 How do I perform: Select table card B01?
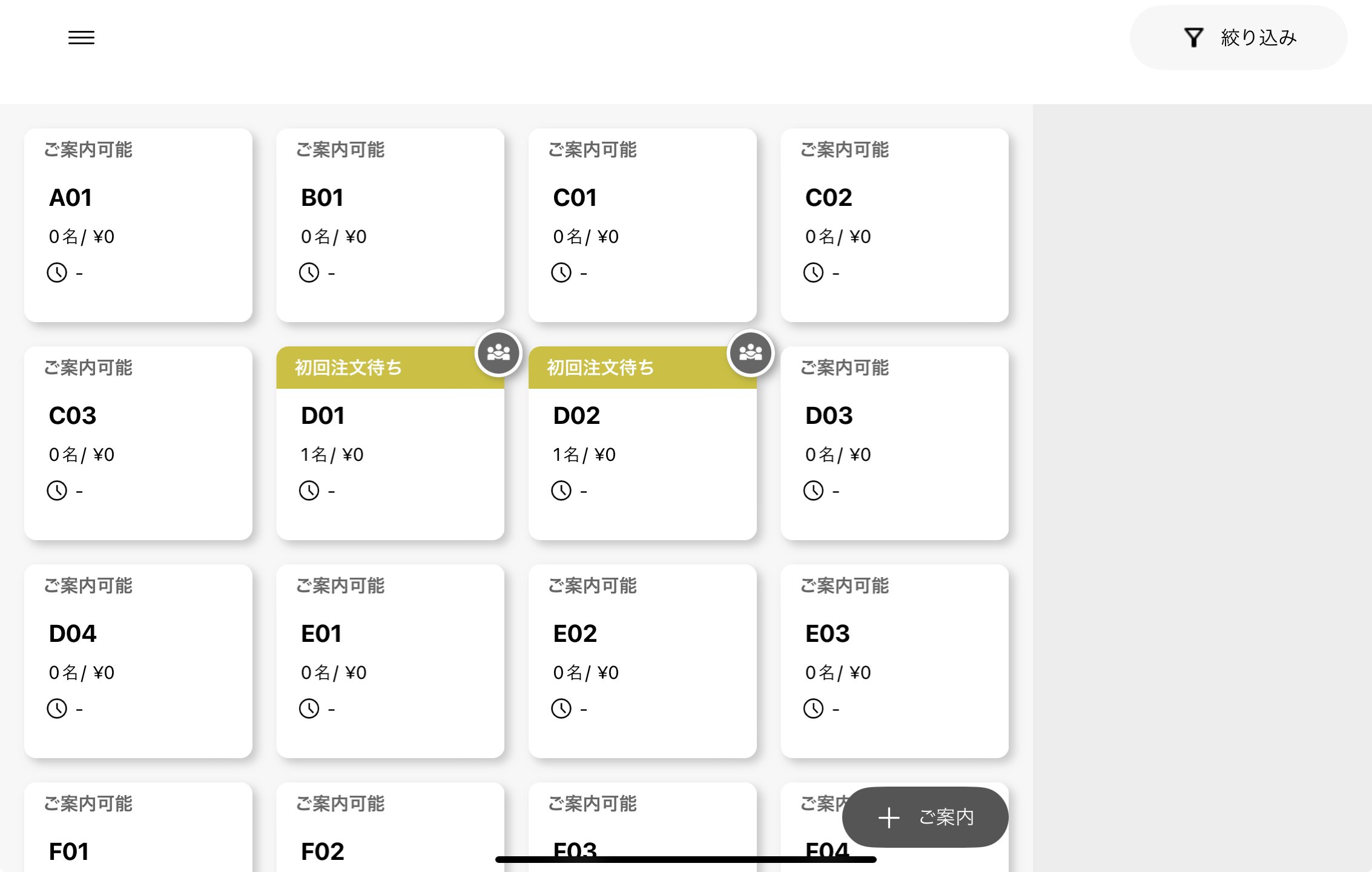click(x=390, y=225)
